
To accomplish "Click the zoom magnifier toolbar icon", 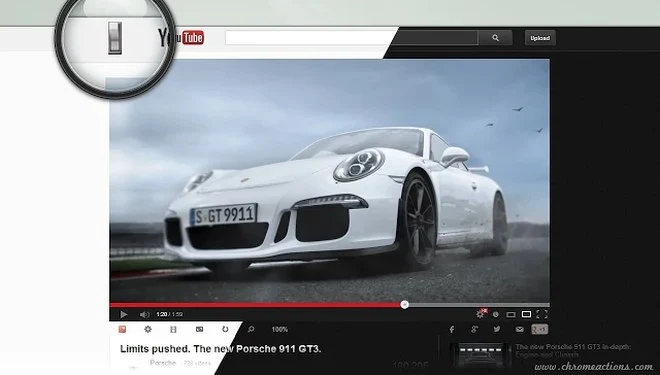I will click(x=251, y=329).
